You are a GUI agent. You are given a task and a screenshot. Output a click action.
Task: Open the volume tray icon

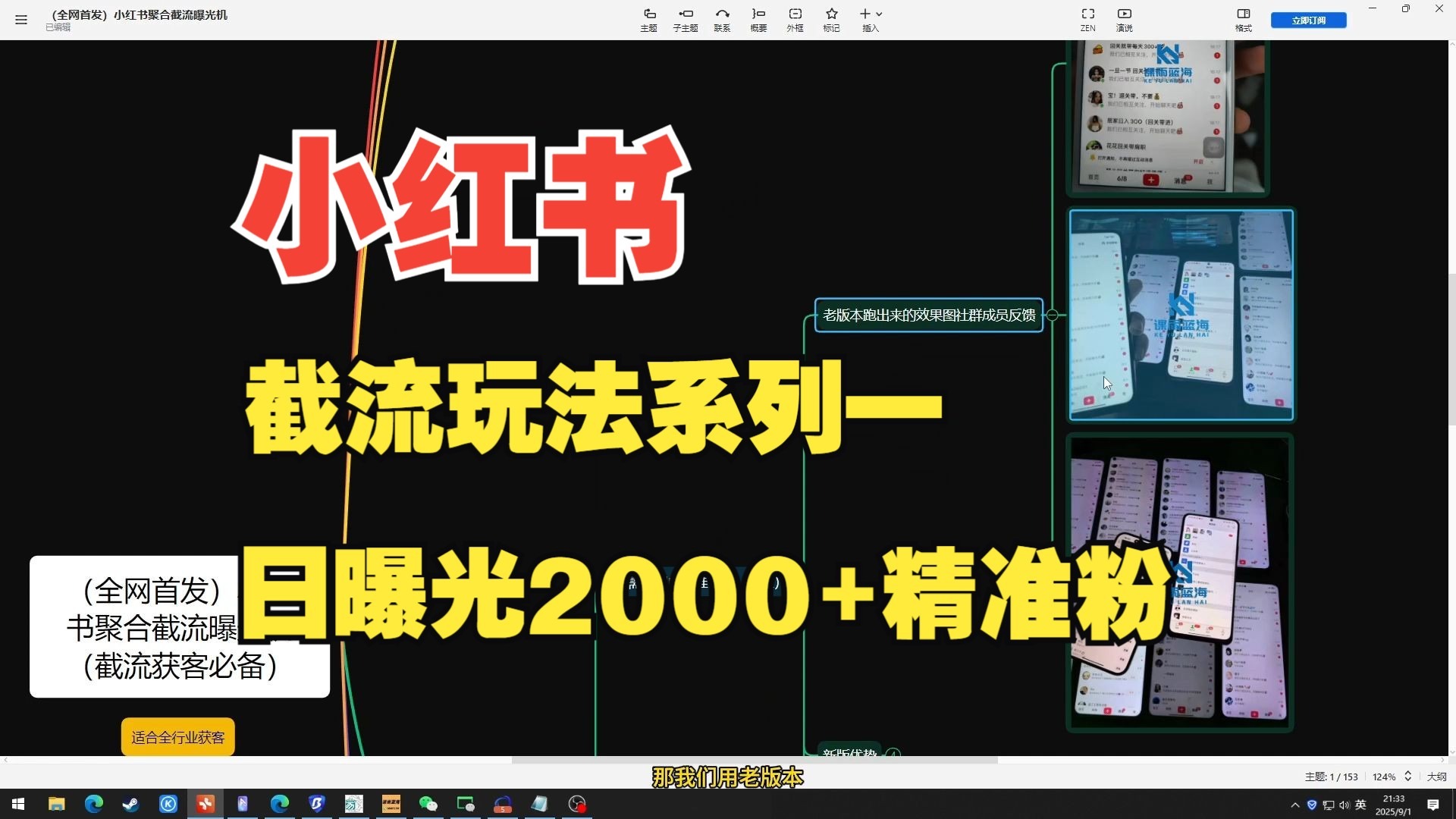pyautogui.click(x=1345, y=805)
